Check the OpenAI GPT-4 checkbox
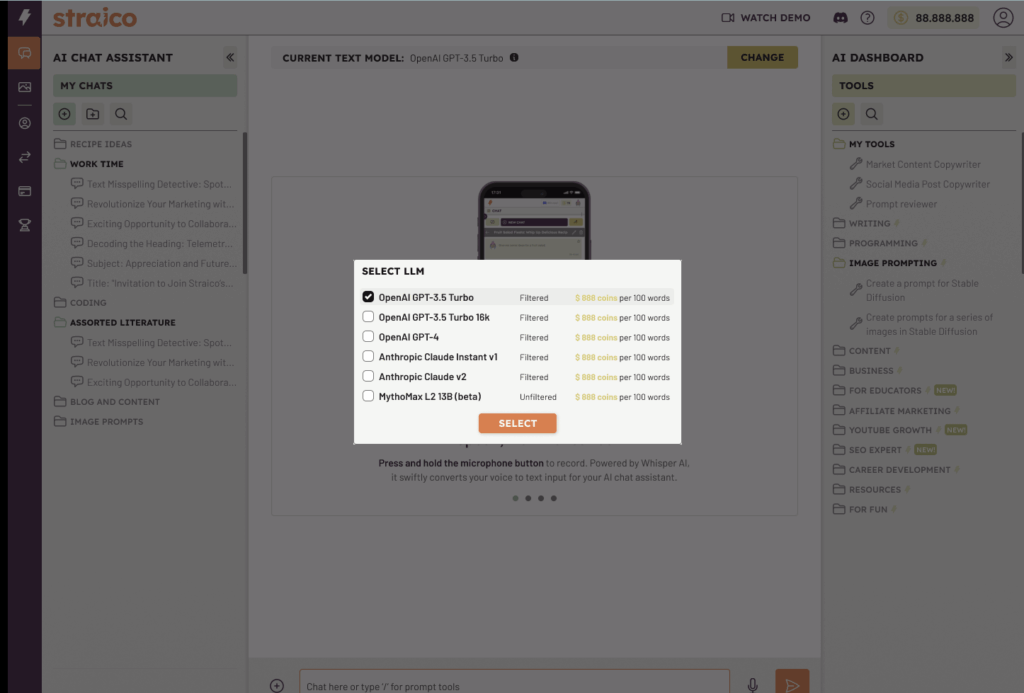The height and width of the screenshot is (693, 1024). [368, 336]
